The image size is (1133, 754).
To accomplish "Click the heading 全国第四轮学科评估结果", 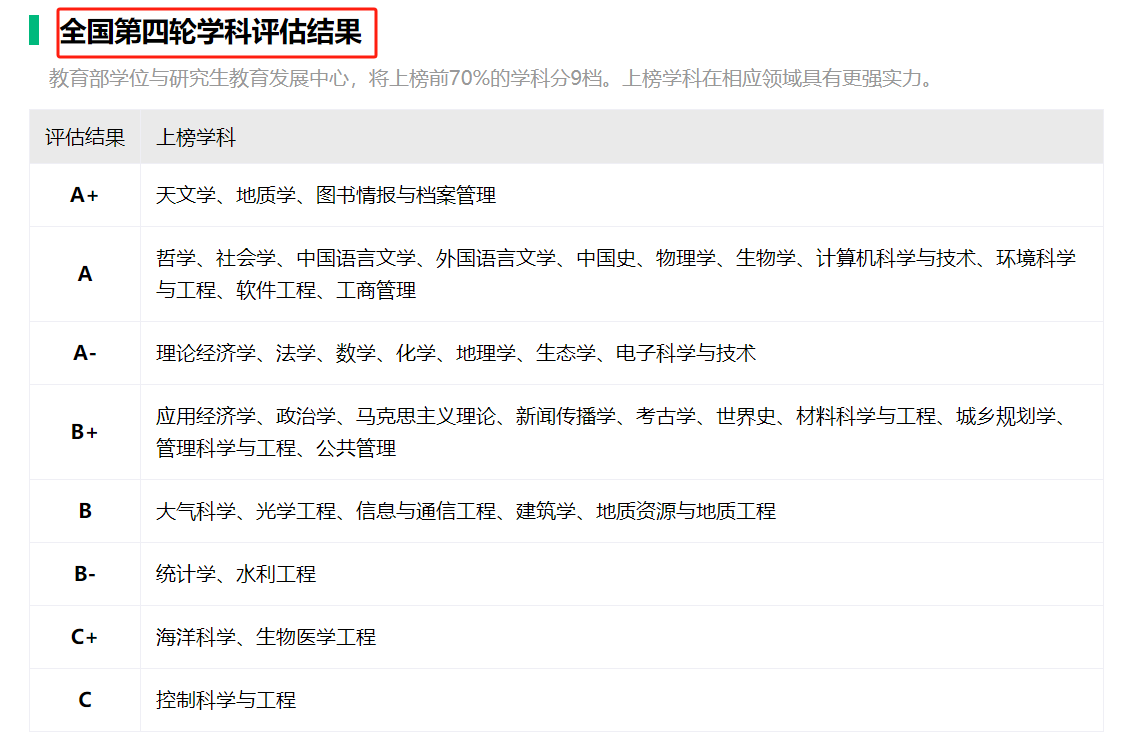I will click(211, 32).
